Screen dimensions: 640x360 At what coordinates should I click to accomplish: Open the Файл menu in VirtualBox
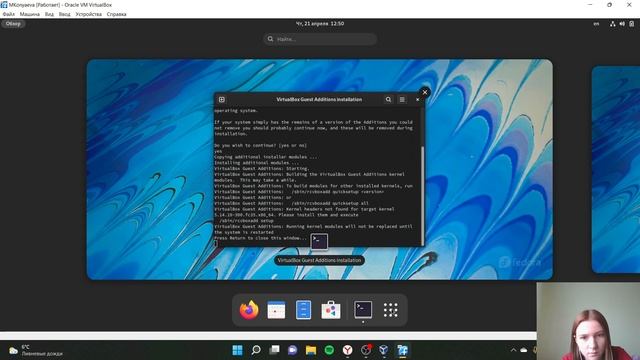[x=9, y=14]
